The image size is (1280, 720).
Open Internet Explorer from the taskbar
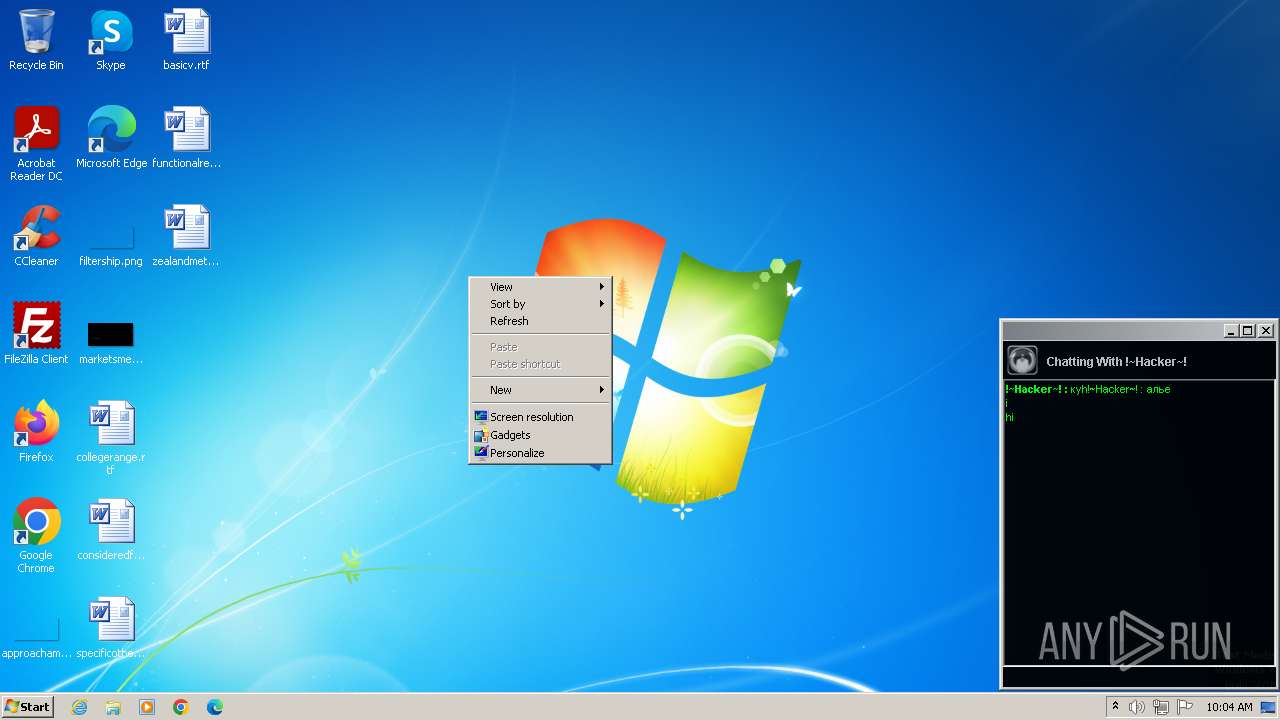tap(79, 707)
